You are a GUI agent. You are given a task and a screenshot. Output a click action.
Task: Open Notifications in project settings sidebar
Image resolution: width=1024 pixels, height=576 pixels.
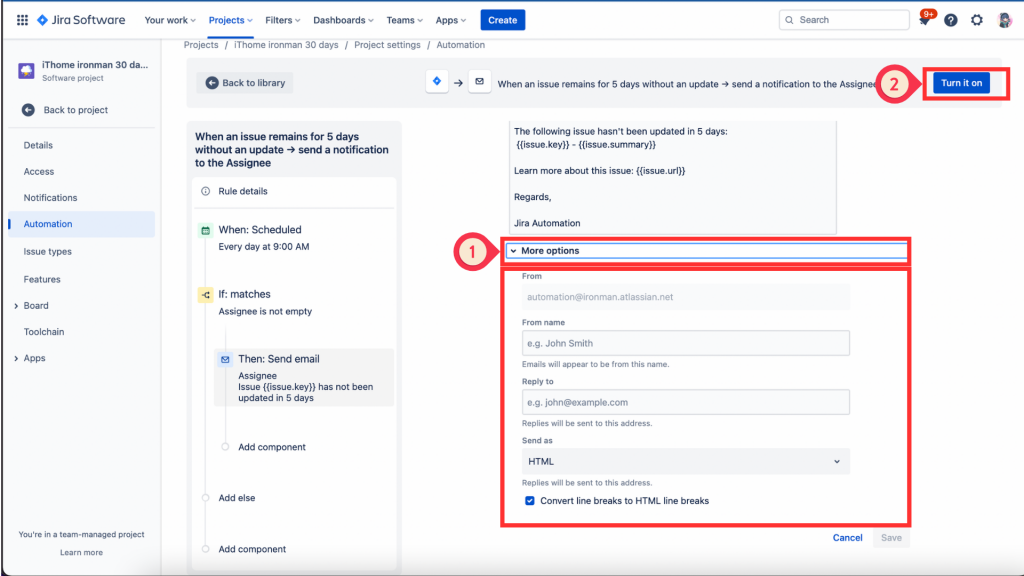[50, 198]
